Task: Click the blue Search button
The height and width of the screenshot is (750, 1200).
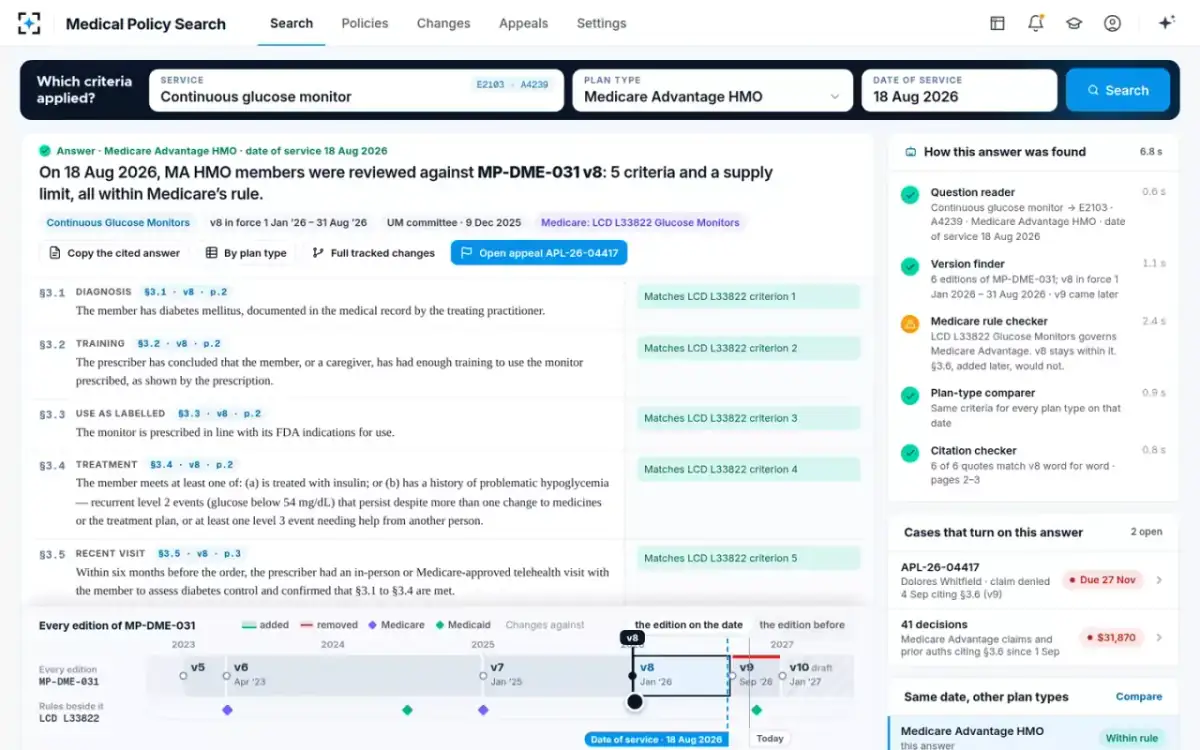Action: pos(1118,90)
